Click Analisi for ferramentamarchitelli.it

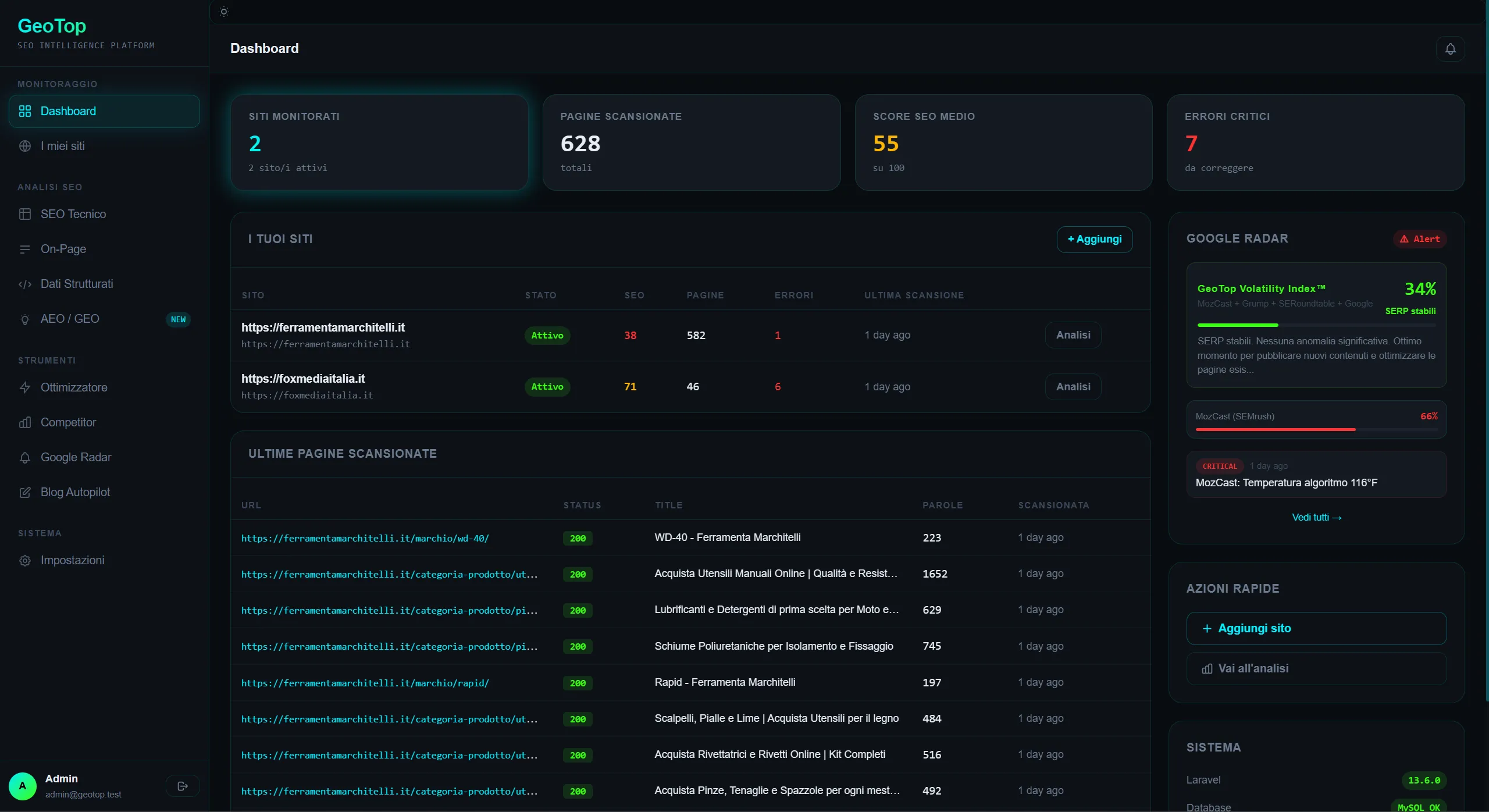point(1073,335)
